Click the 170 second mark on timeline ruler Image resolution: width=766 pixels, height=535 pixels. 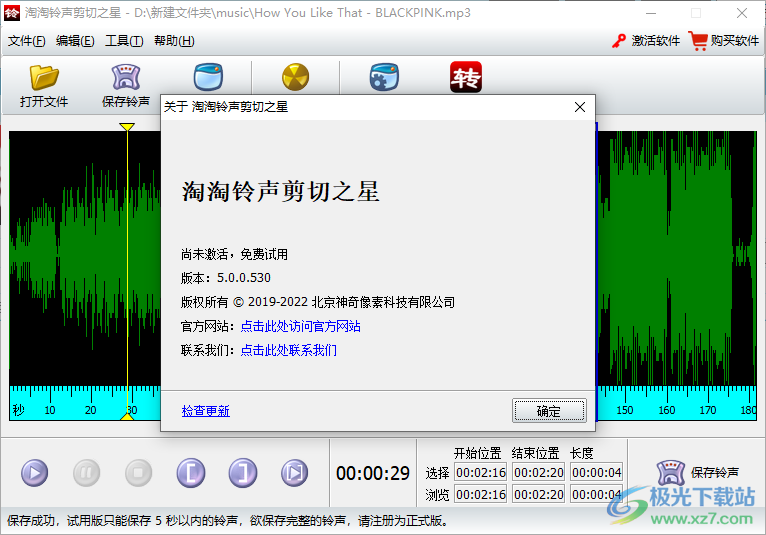[x=707, y=410]
